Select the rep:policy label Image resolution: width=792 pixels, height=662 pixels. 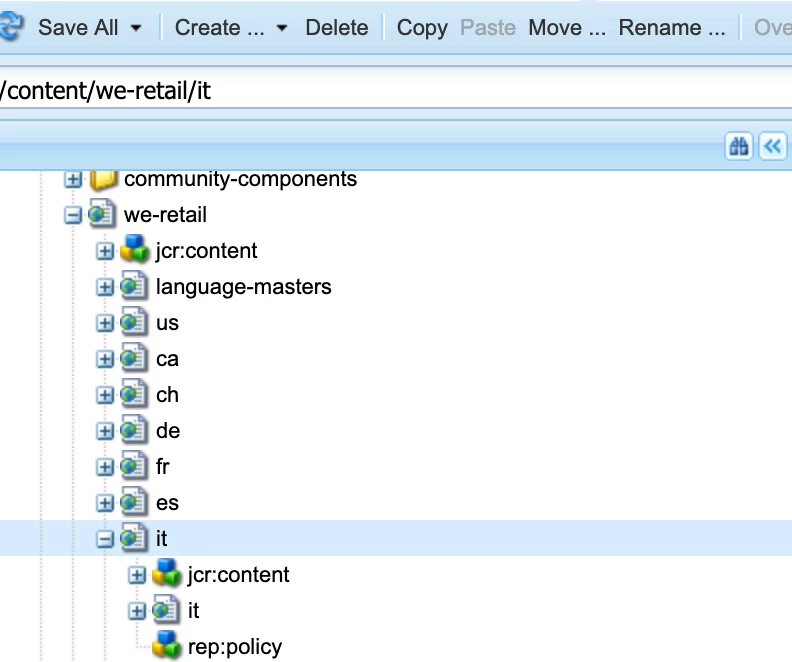(235, 647)
